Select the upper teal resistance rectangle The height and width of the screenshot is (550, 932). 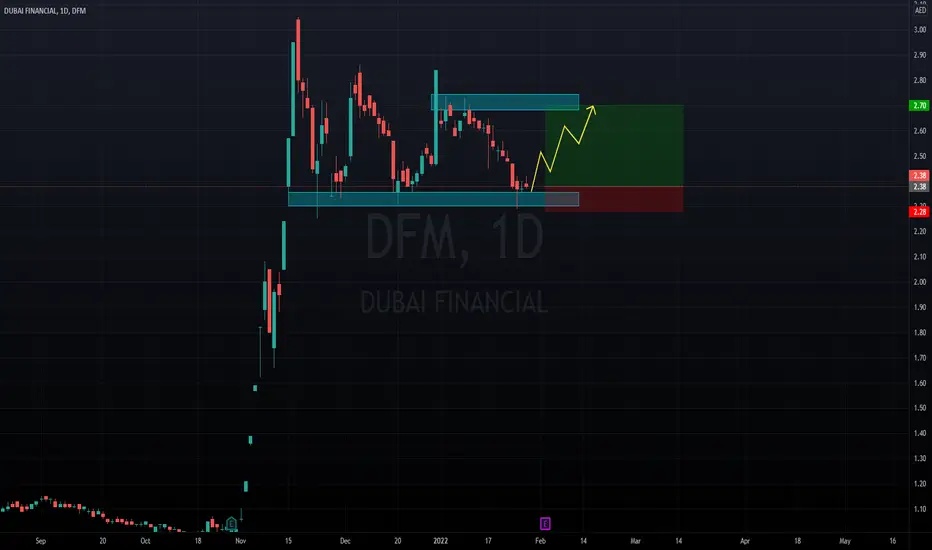[505, 102]
